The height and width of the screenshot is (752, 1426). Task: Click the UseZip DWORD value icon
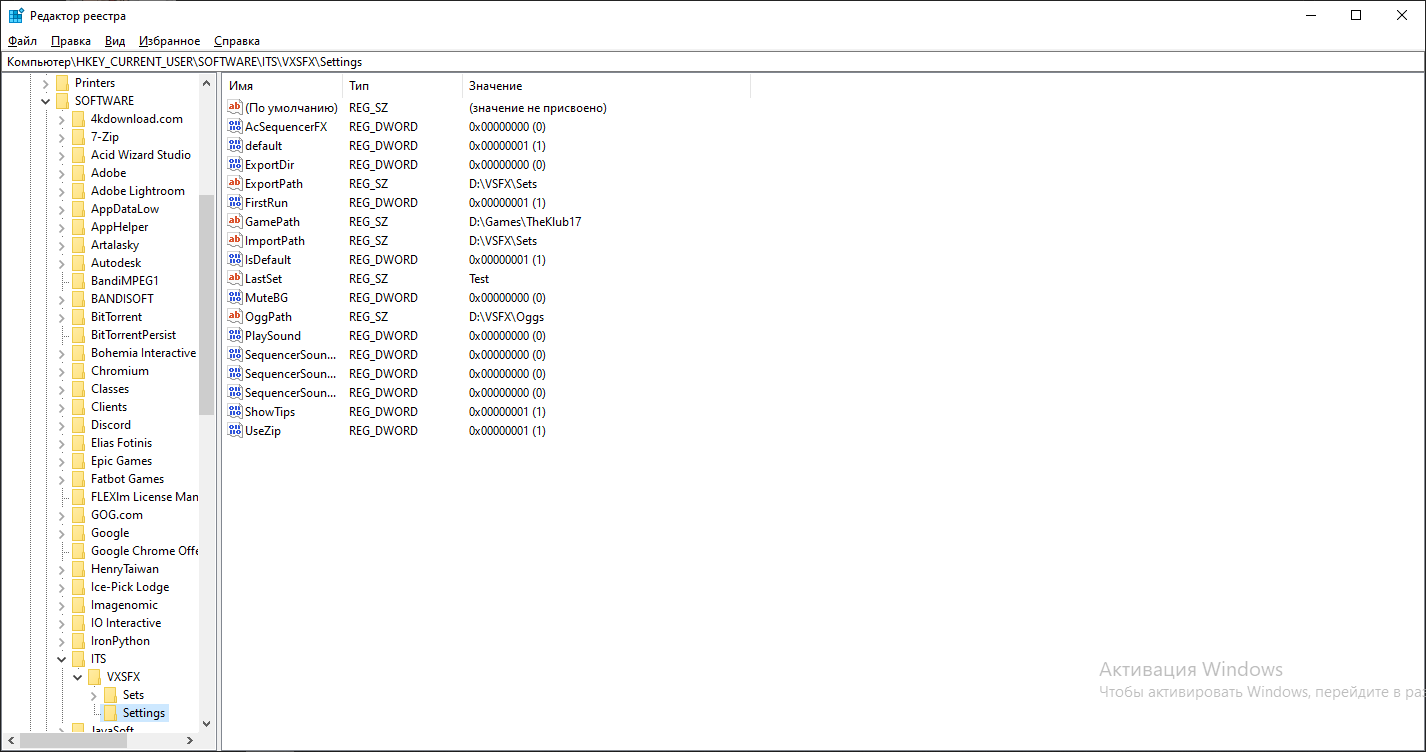point(235,431)
